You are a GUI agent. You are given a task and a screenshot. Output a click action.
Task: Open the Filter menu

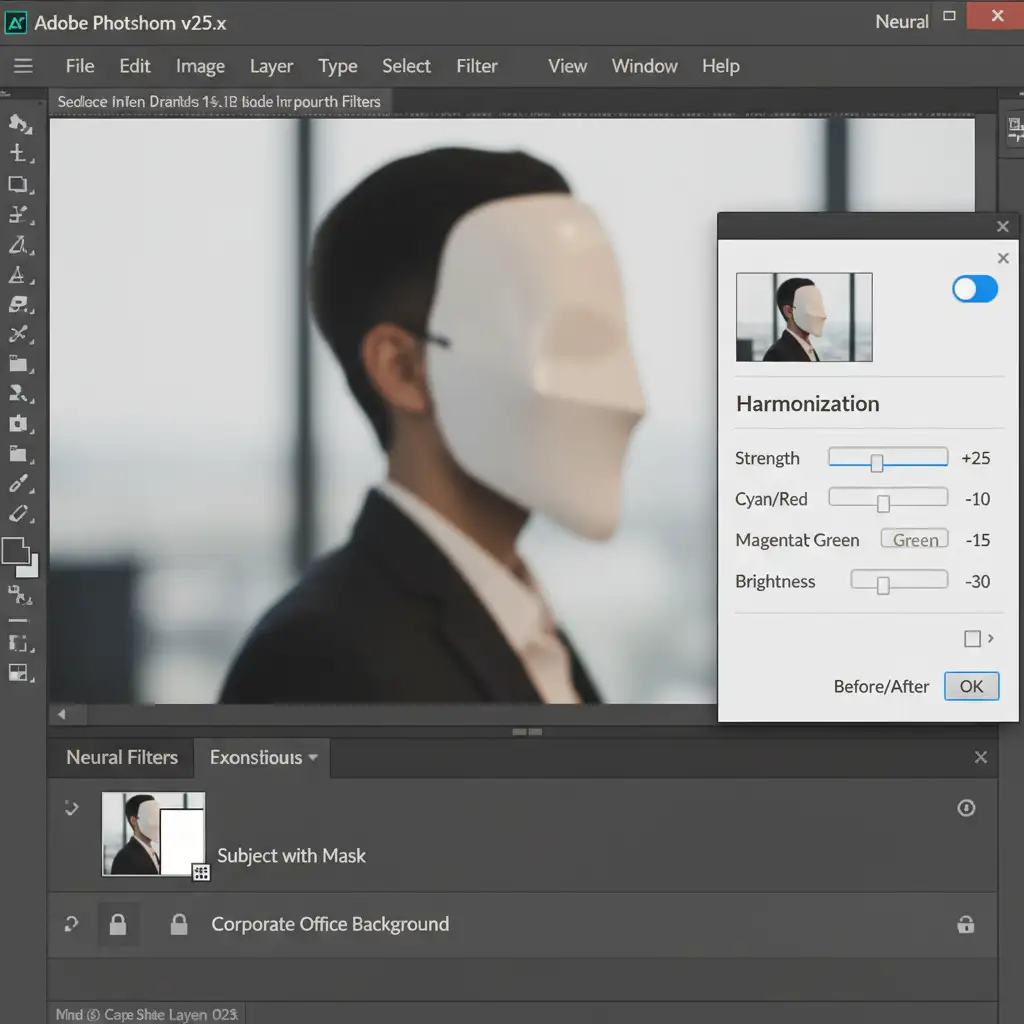point(477,66)
